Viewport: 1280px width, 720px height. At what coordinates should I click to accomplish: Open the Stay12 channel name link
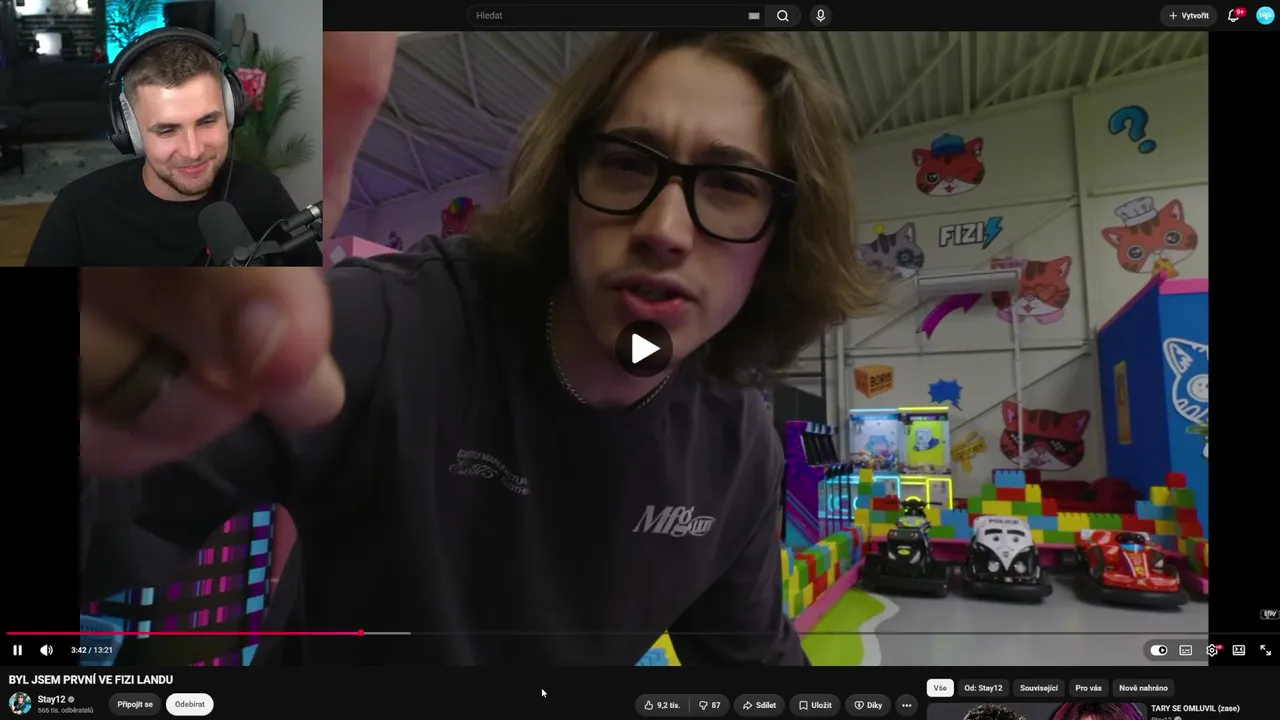(x=51, y=699)
